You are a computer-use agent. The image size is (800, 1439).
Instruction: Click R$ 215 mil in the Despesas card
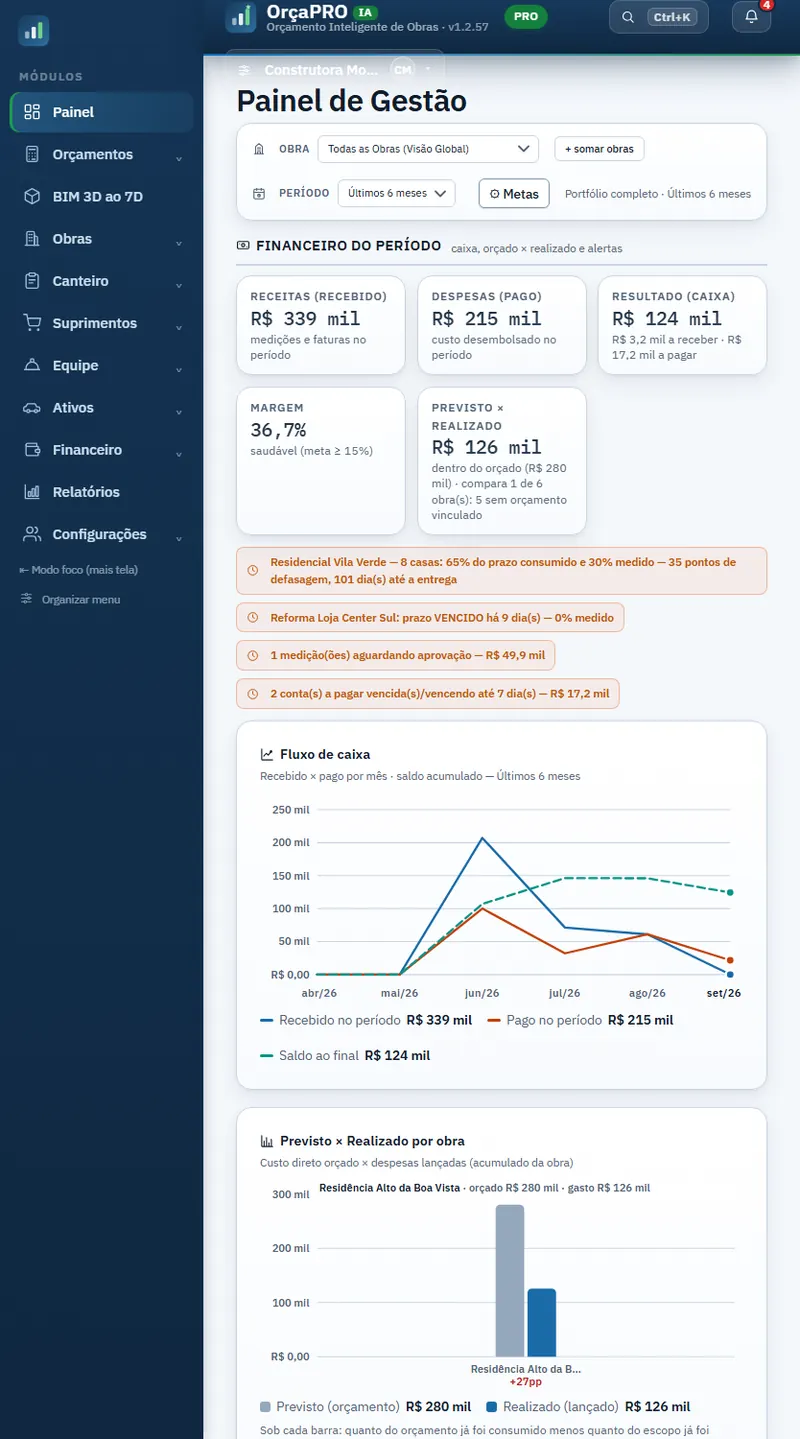point(487,319)
